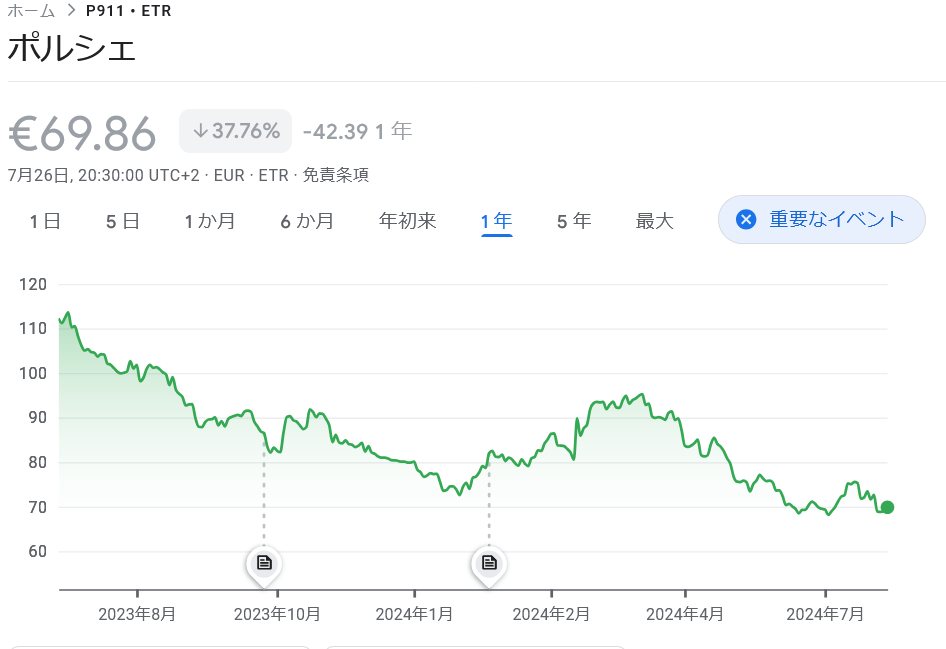946x649 pixels.
Task: Show the 最大 range chart
Action: point(655,221)
